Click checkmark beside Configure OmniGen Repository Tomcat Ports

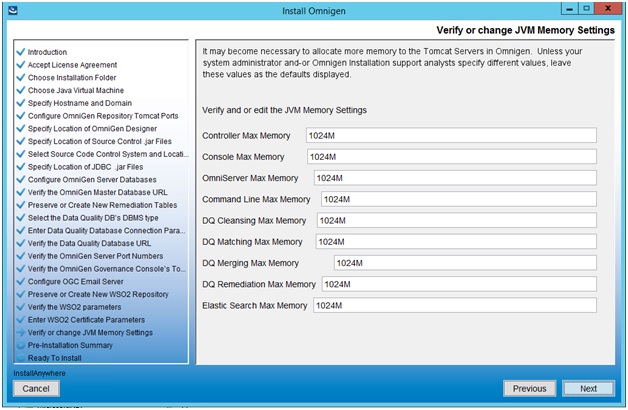click(20, 116)
